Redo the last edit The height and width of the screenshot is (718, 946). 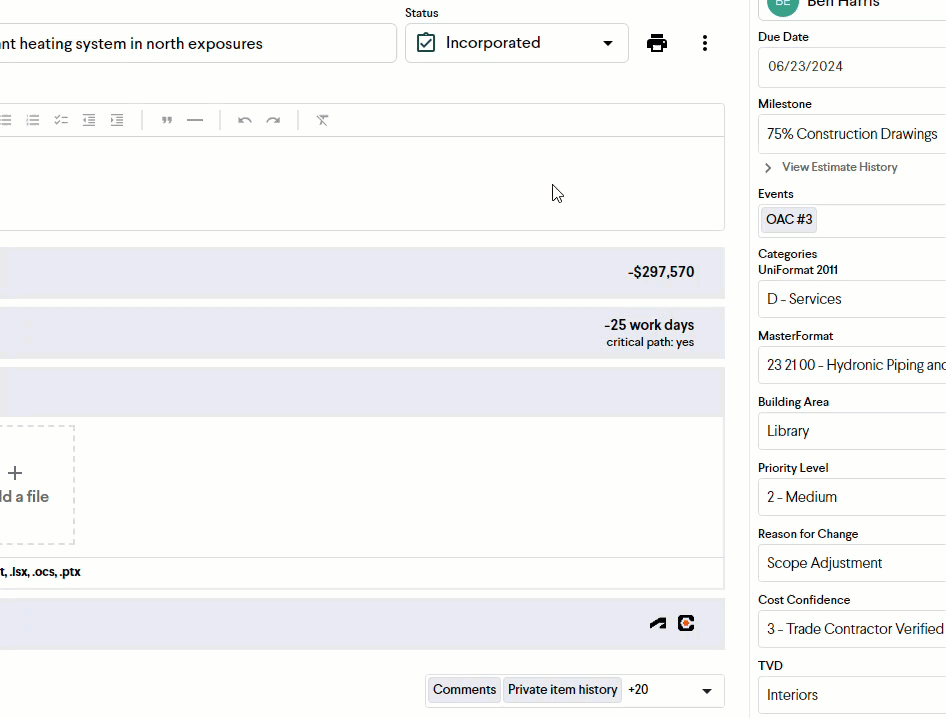273,120
